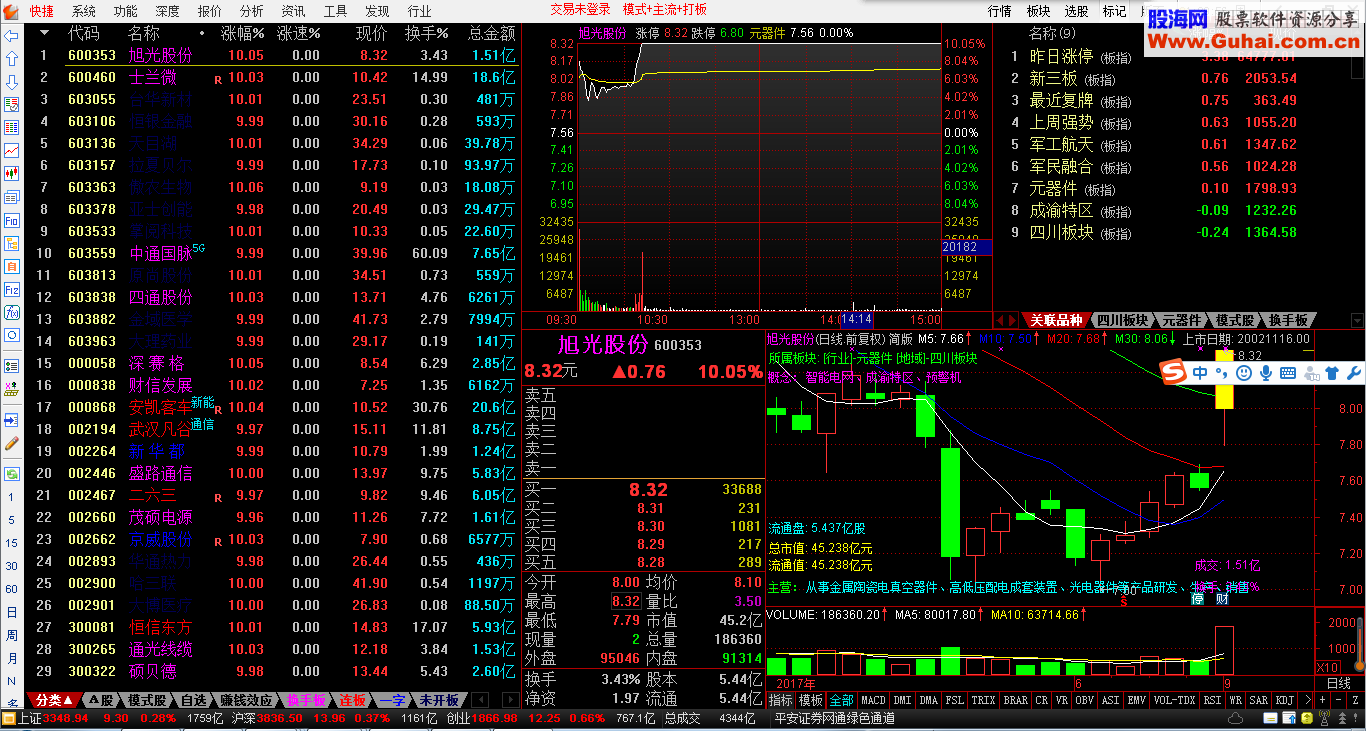Switch to daily period 日 in sidebar
The width and height of the screenshot is (1366, 731).
pos(11,612)
